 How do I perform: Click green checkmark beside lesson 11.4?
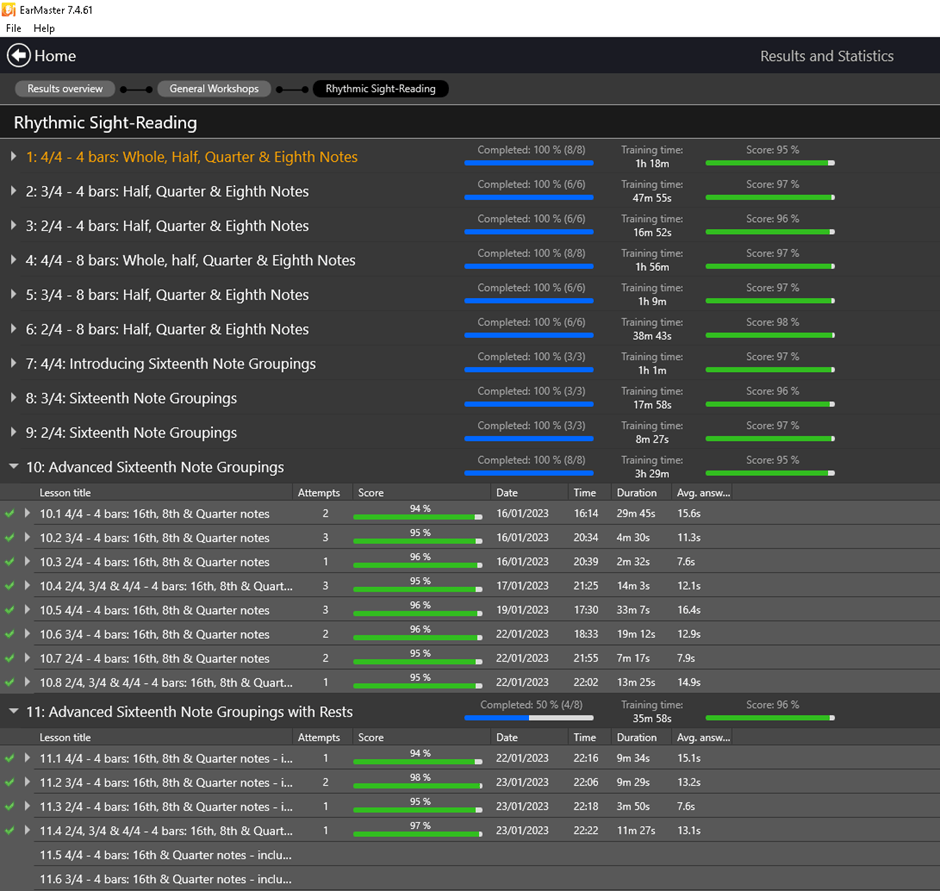pyautogui.click(x=10, y=831)
